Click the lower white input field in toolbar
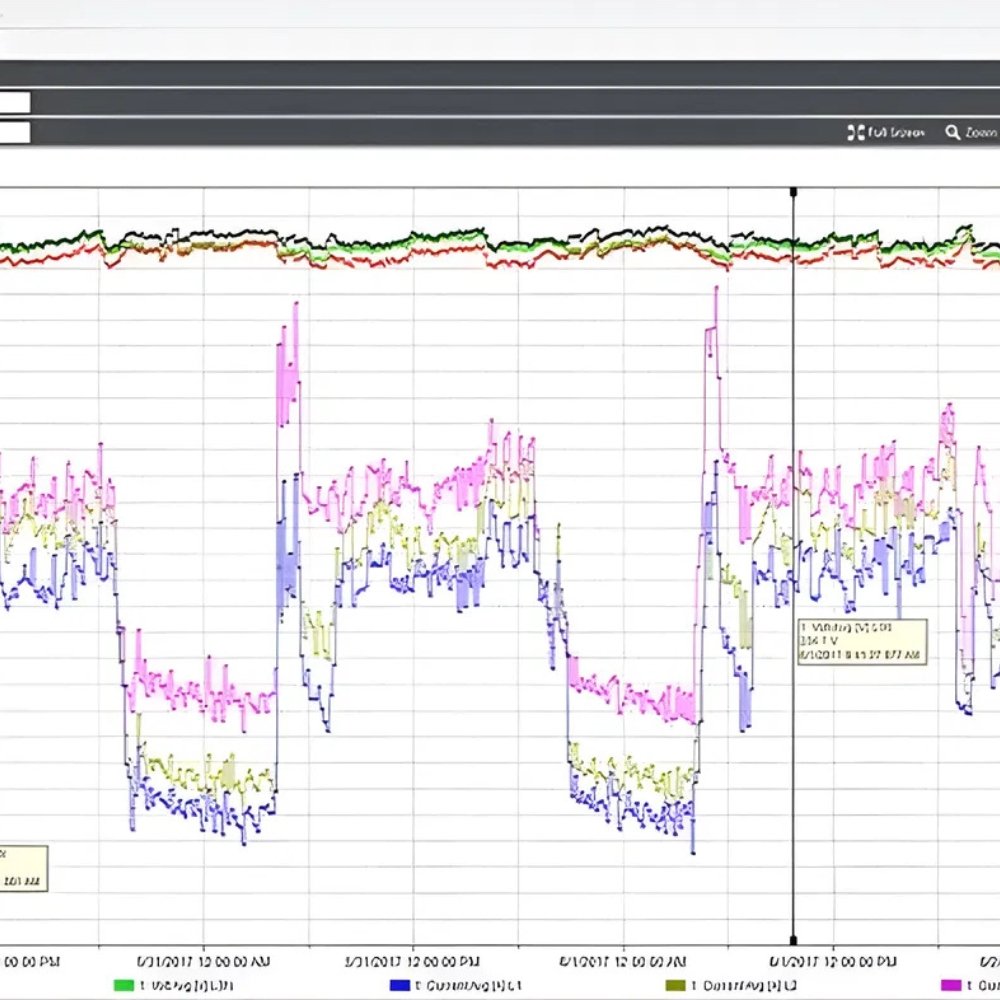This screenshot has height=1000, width=1000. pyautogui.click(x=14, y=132)
